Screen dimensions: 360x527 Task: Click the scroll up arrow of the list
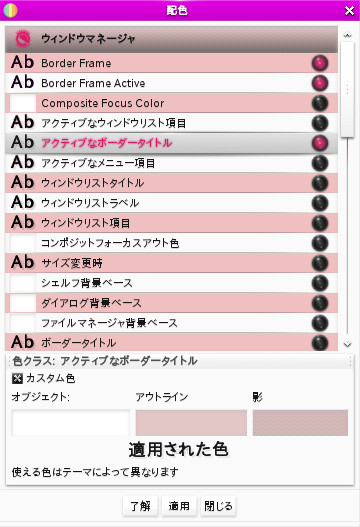[x=347, y=35]
